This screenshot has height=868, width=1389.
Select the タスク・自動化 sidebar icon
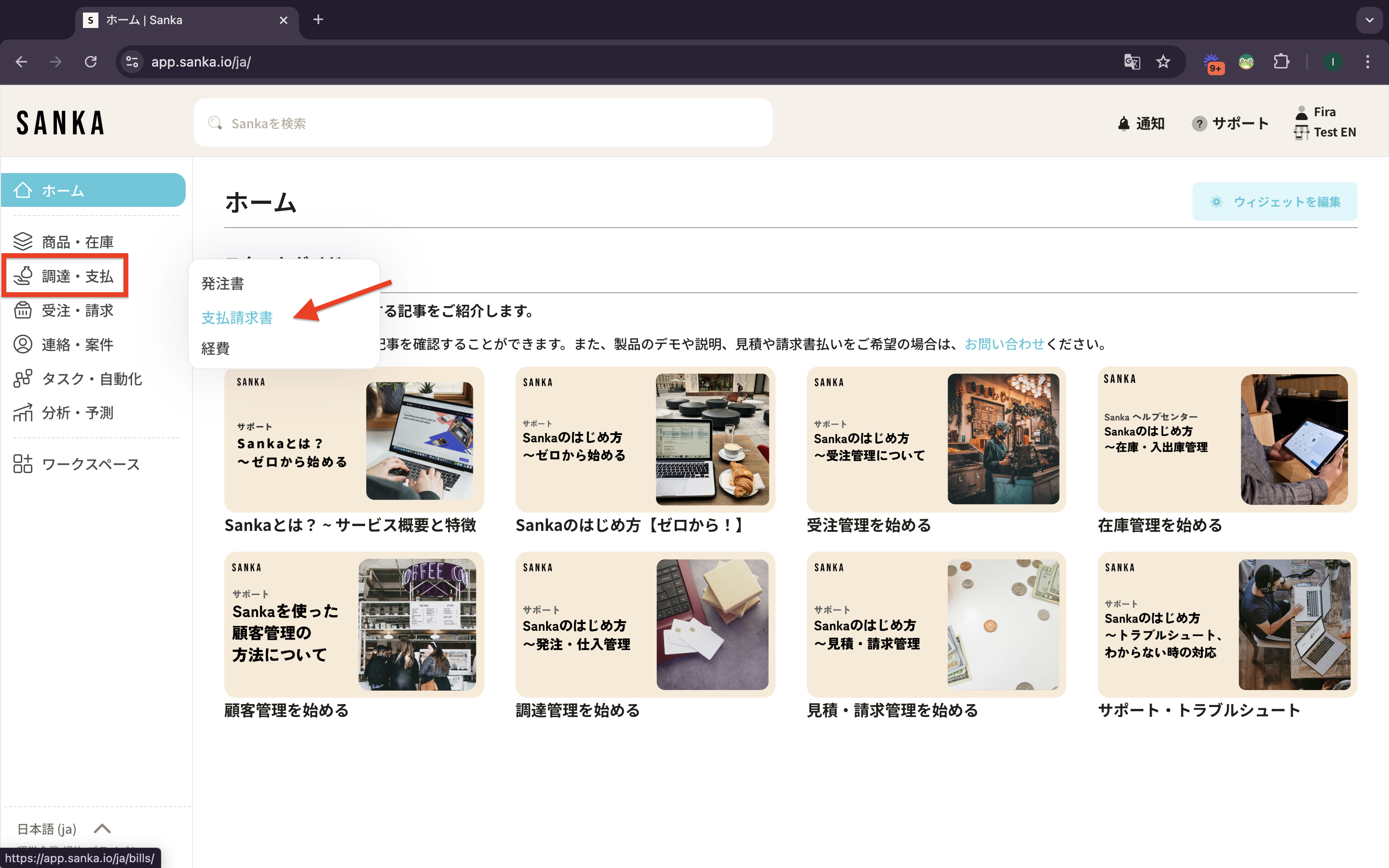point(23,379)
